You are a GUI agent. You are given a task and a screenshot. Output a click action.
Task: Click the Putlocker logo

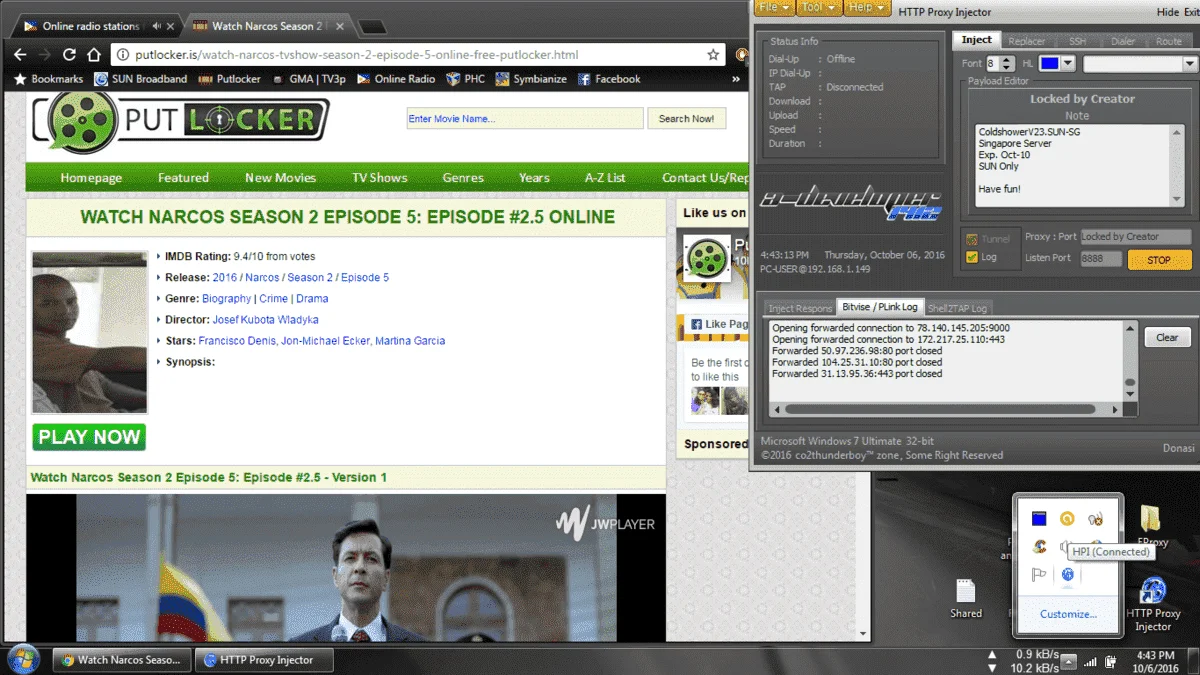pyautogui.click(x=181, y=120)
